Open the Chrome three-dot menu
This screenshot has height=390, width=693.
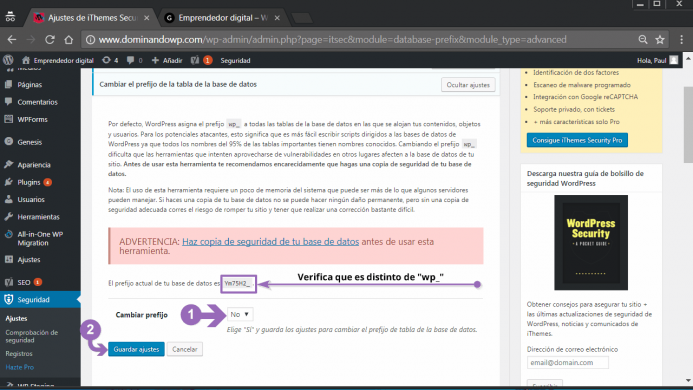click(682, 40)
